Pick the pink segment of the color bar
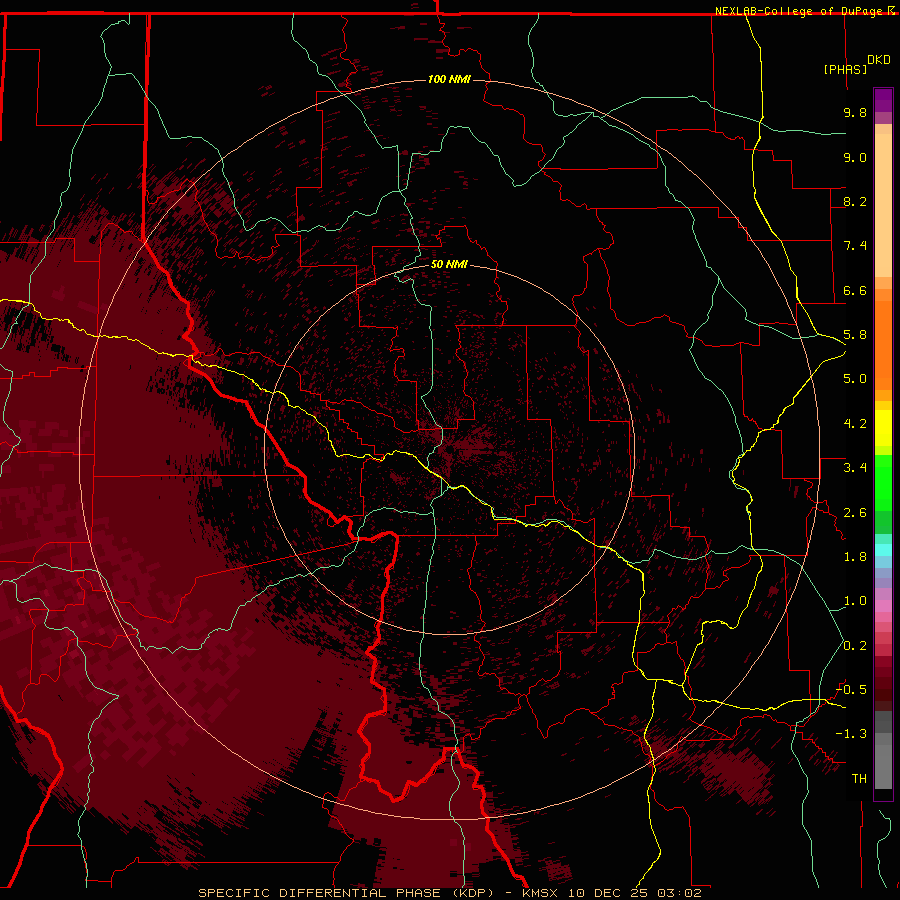The width and height of the screenshot is (900, 900). [883, 606]
